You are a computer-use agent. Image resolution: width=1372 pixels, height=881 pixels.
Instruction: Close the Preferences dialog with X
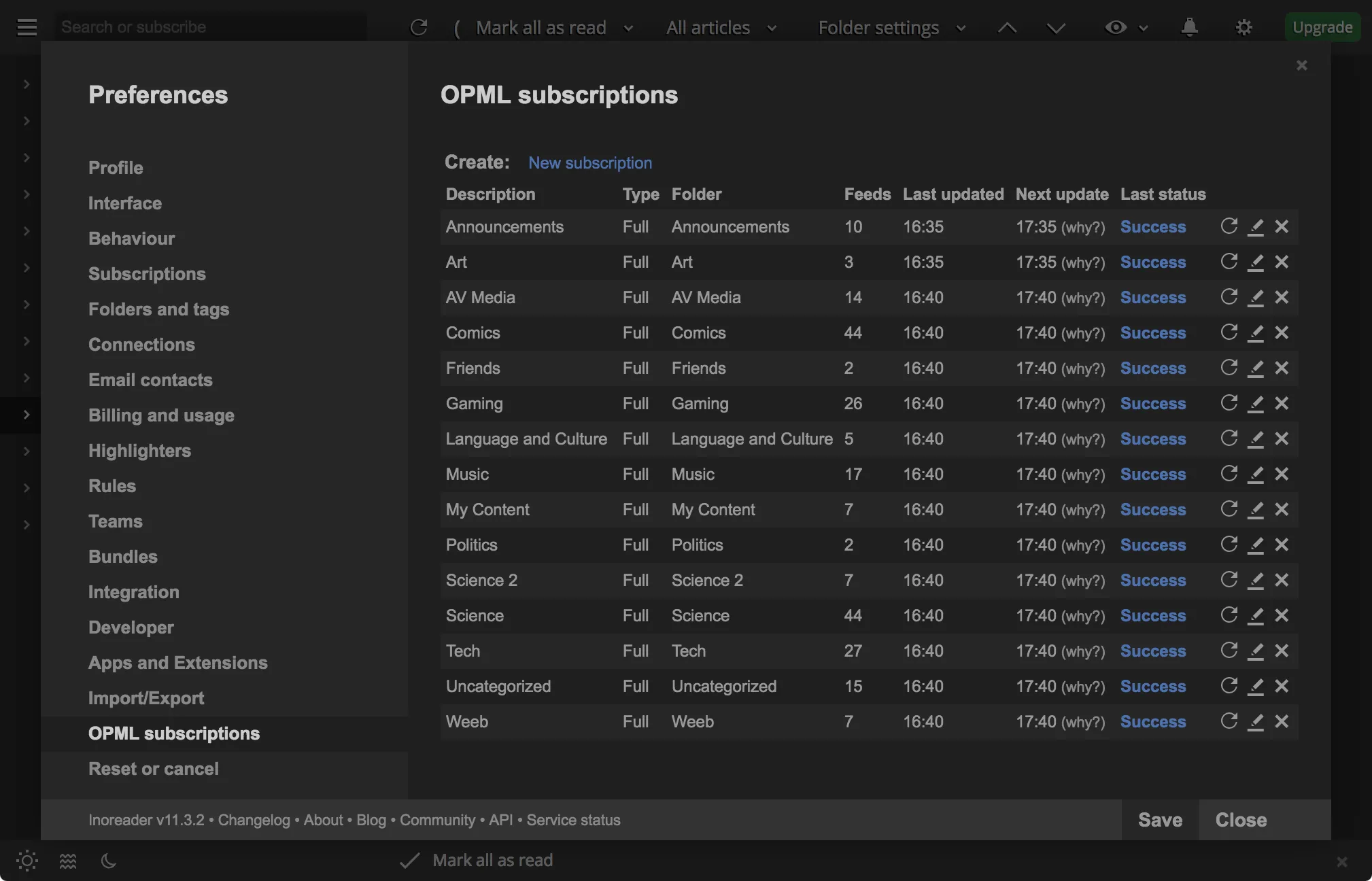(x=1301, y=65)
